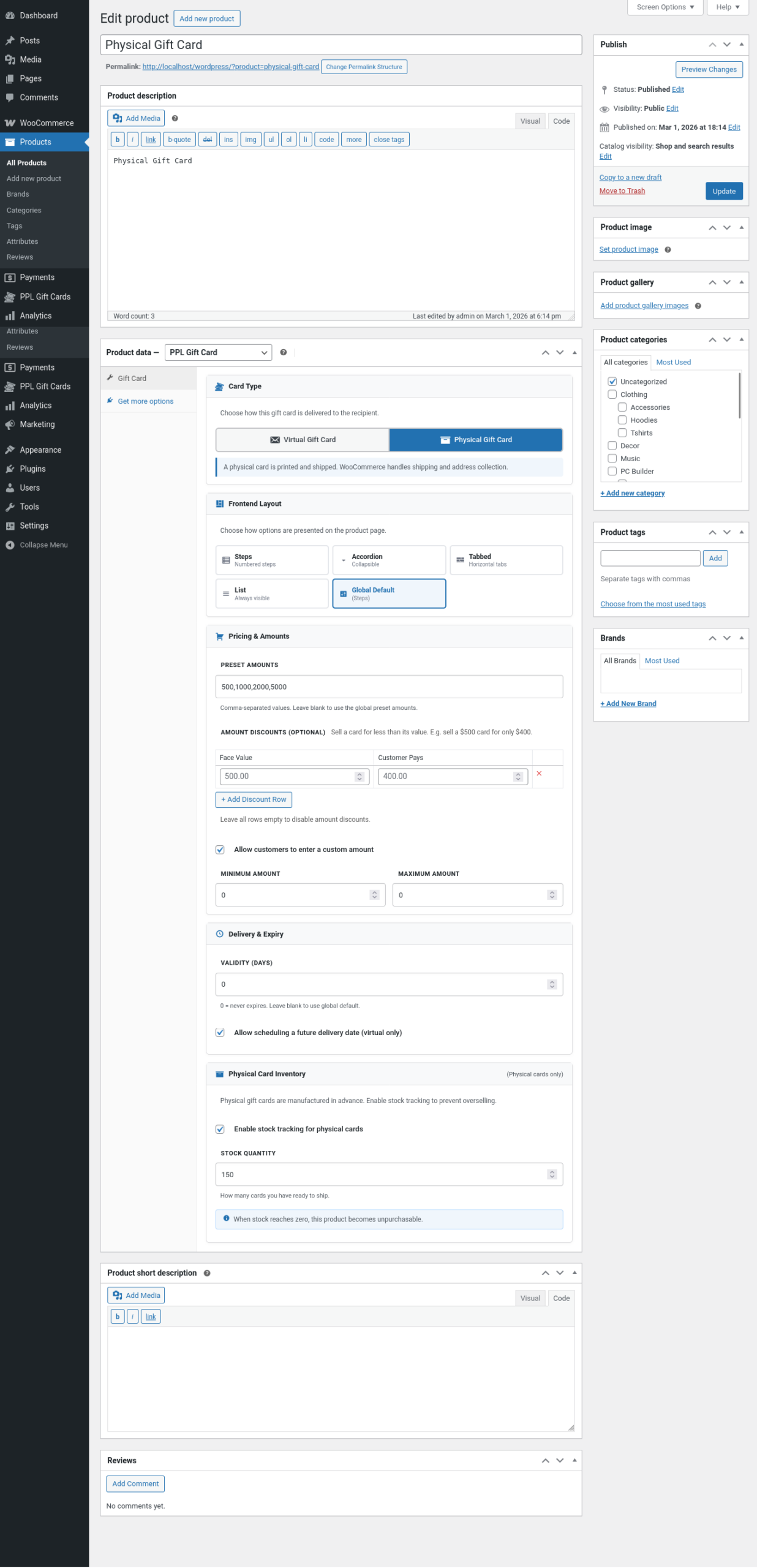Click the Dashboard icon in sidebar
This screenshot has height=1568, width=757.
tap(10, 16)
